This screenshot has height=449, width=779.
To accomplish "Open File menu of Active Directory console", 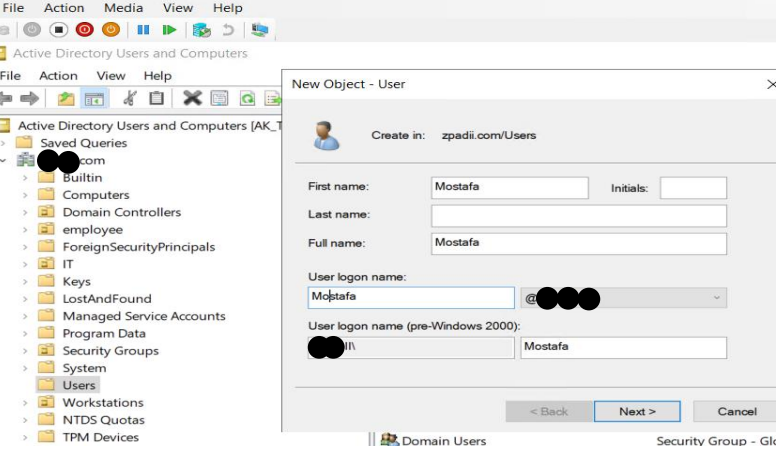I will (10, 75).
